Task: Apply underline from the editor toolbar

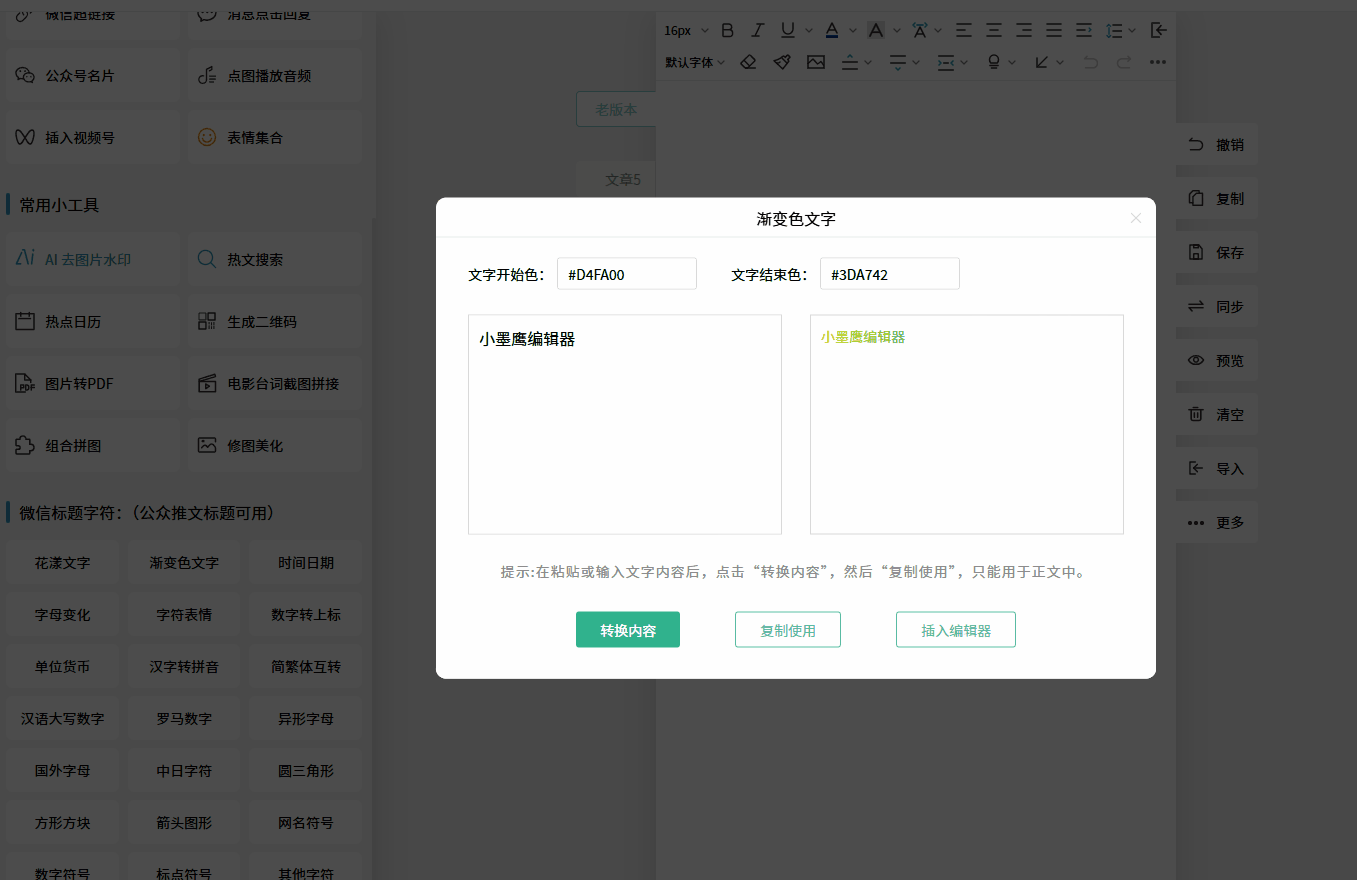Action: (787, 30)
